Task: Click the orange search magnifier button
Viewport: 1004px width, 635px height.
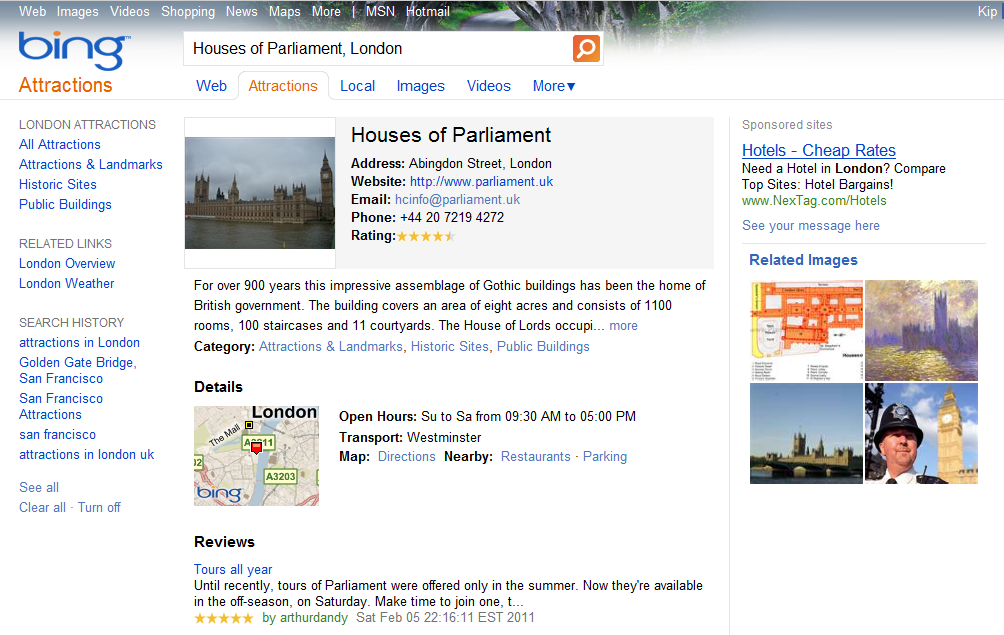Action: pyautogui.click(x=586, y=49)
